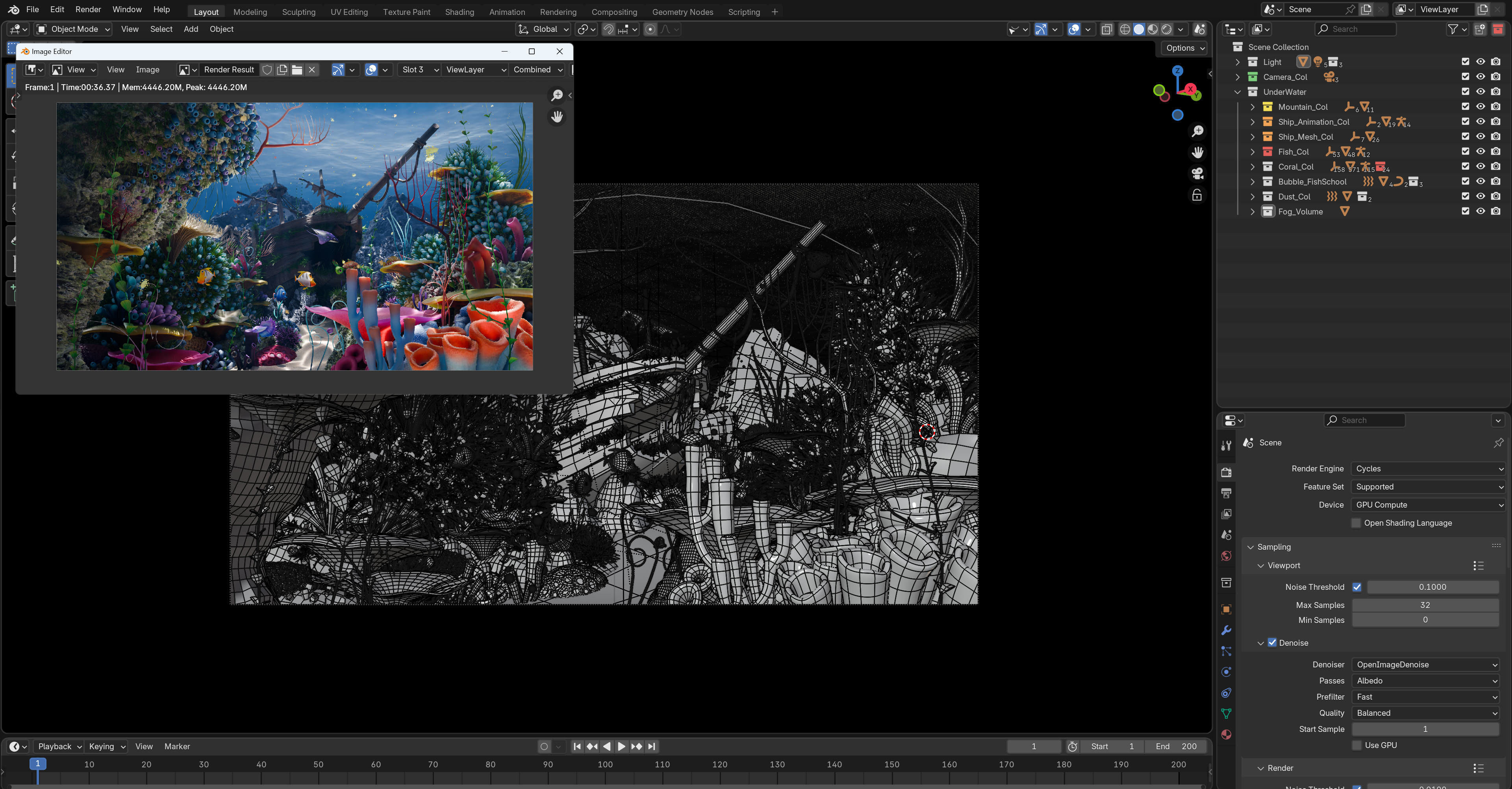Screen dimensions: 1512x789
Task: Click play animation button in timeline
Action: coord(622,746)
